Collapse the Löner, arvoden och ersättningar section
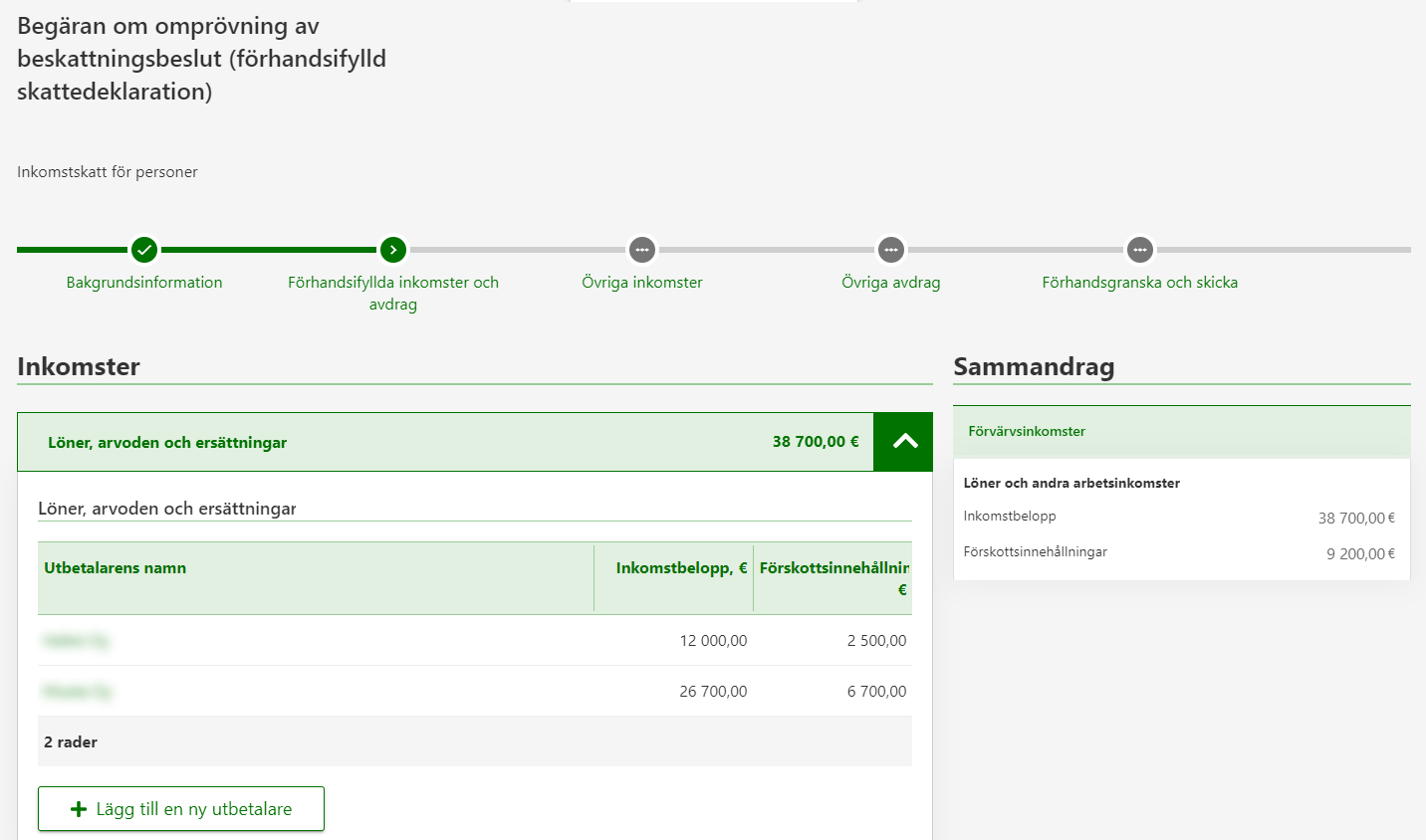The width and height of the screenshot is (1426, 840). click(x=904, y=442)
